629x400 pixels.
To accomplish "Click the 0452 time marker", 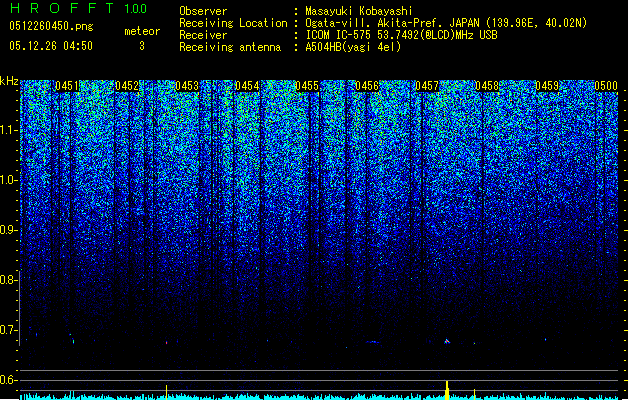I will 127,86.
